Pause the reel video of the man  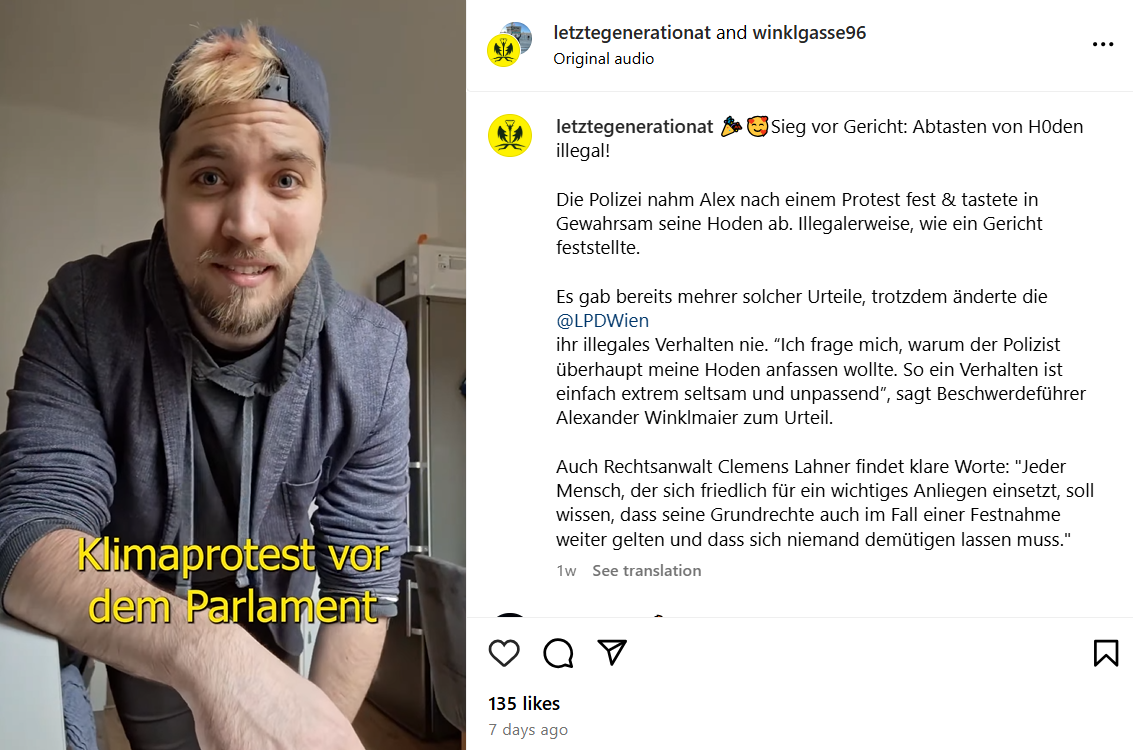point(233,375)
